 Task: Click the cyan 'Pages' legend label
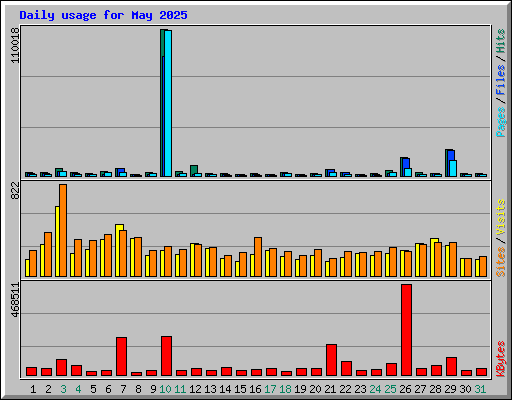tap(500, 122)
